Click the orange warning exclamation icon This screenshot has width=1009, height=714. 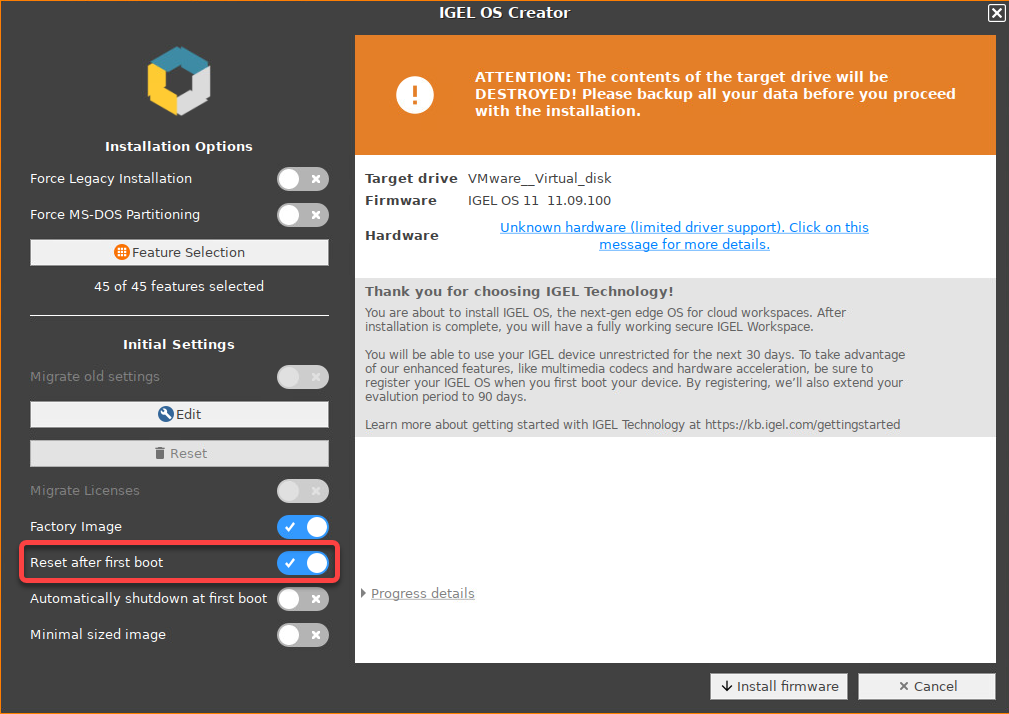(414, 94)
